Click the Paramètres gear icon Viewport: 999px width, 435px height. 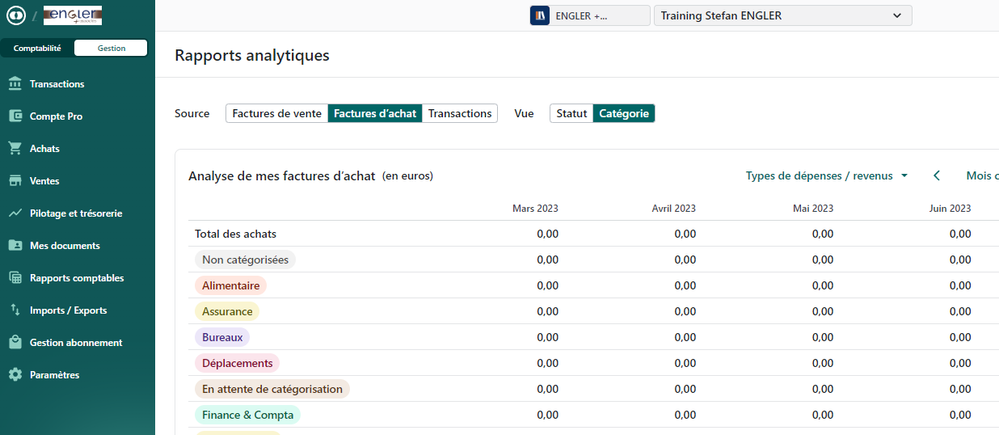(x=15, y=375)
